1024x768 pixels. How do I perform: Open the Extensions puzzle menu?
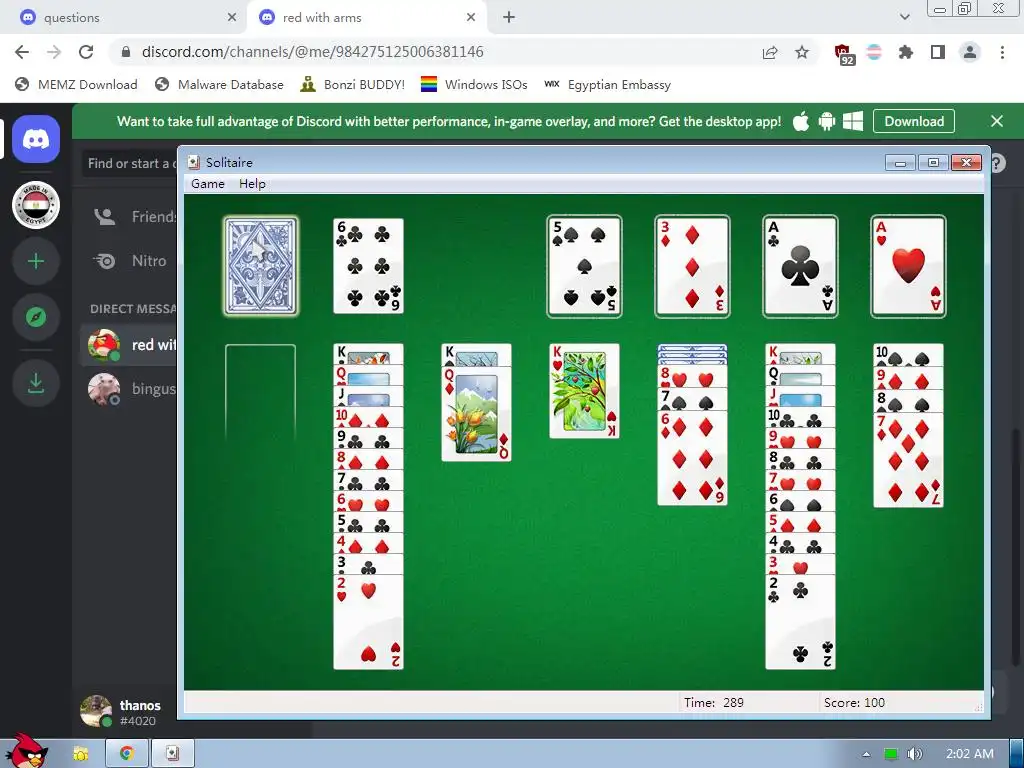tap(906, 52)
